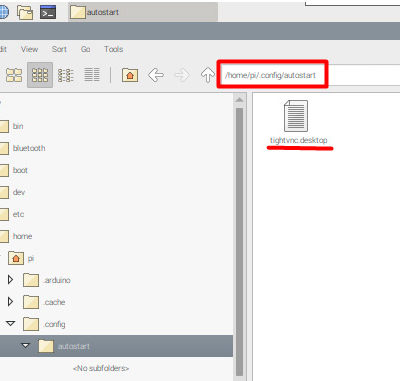Go to the home folder toolbar button

pyautogui.click(x=130, y=75)
